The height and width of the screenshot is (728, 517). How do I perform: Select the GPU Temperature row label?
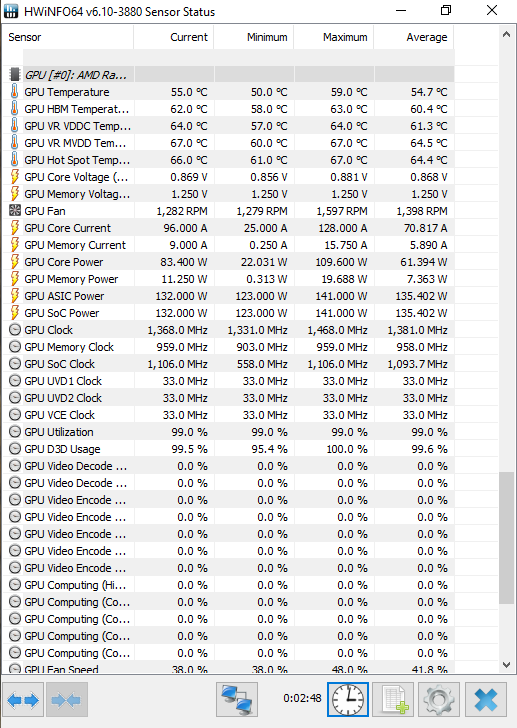click(x=67, y=92)
